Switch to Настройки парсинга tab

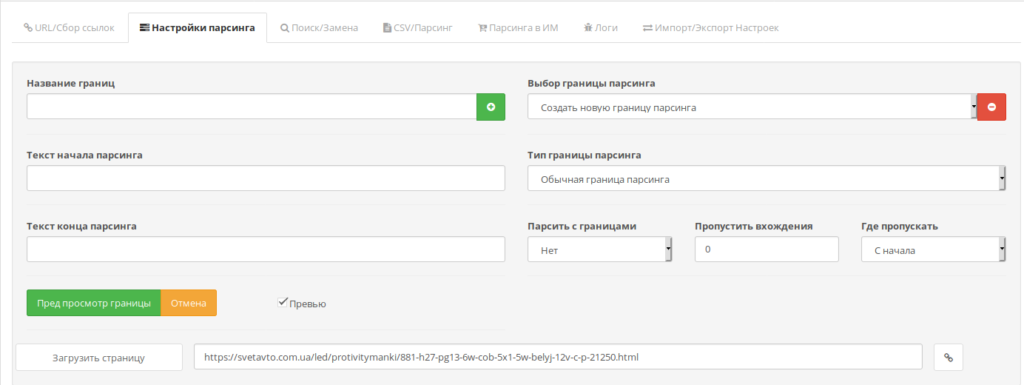[197, 28]
